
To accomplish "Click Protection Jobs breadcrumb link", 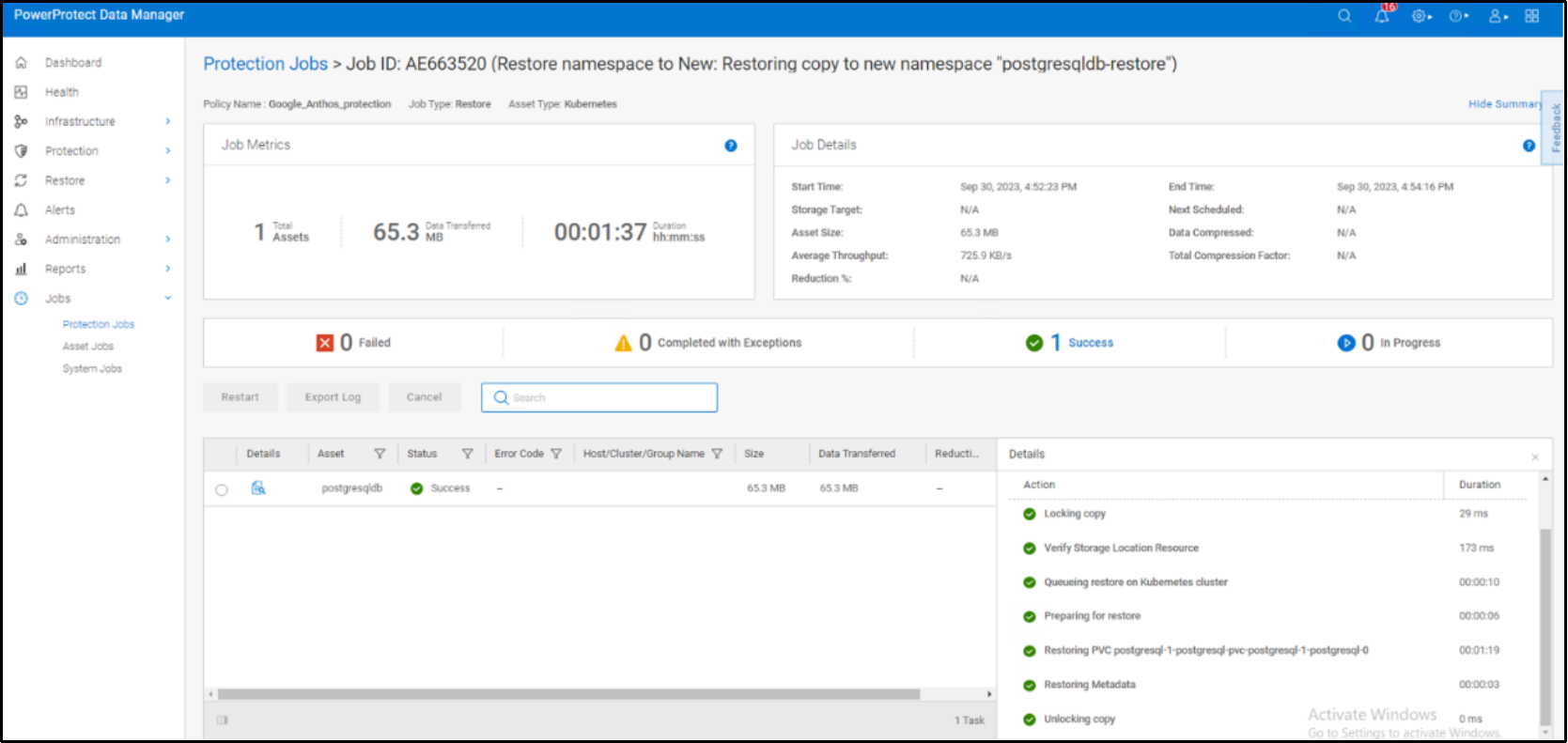I will (266, 64).
